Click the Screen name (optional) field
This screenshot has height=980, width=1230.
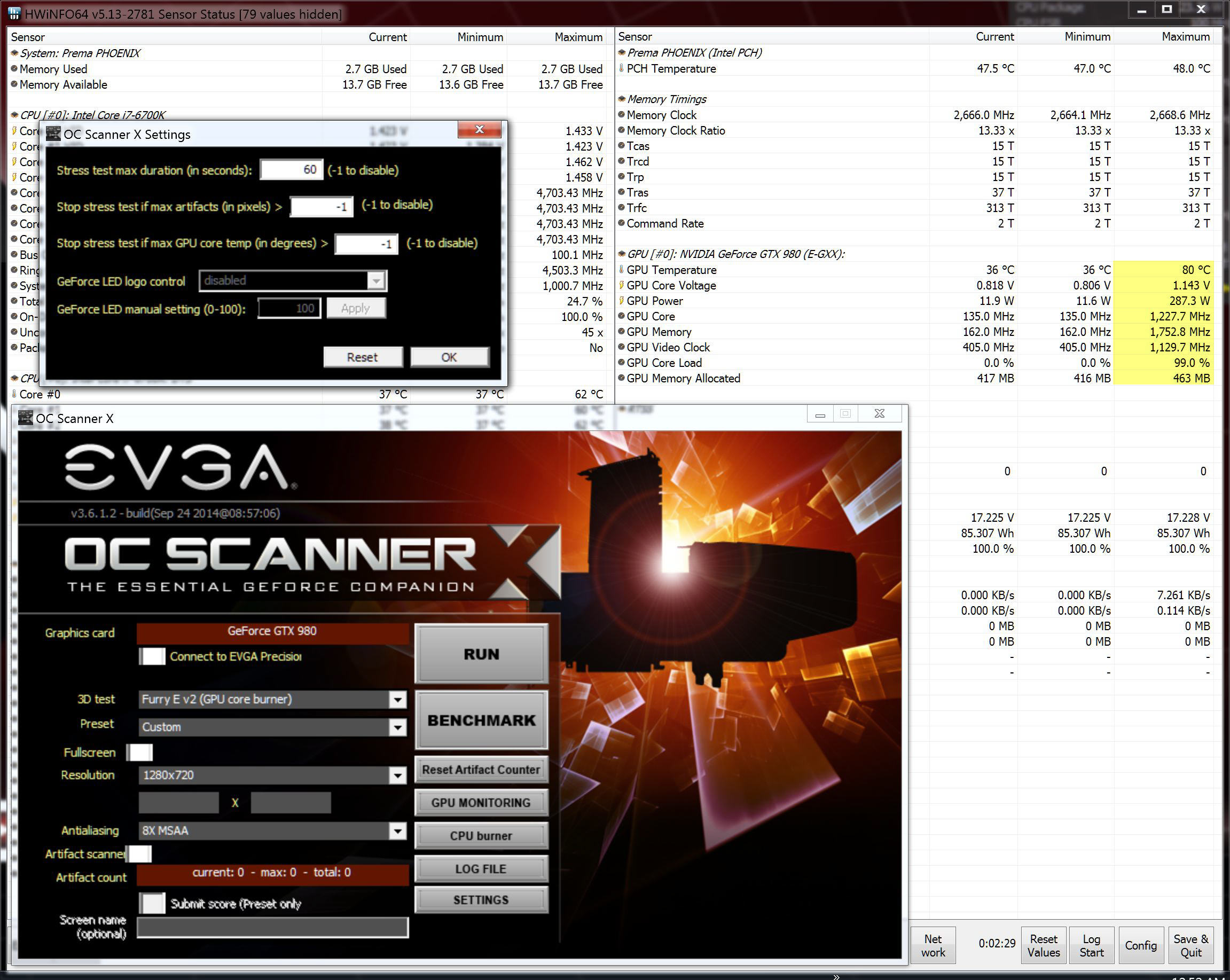coord(273,927)
